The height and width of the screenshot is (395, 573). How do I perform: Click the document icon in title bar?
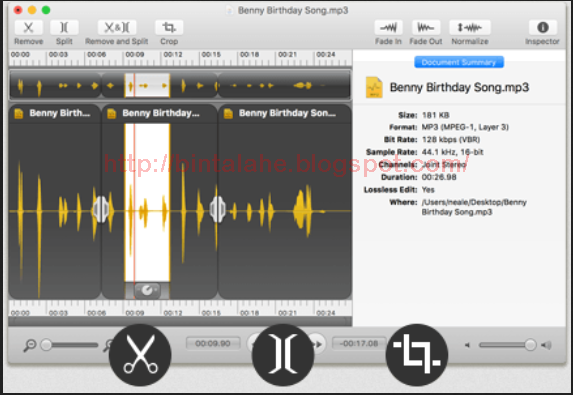pyautogui.click(x=229, y=10)
